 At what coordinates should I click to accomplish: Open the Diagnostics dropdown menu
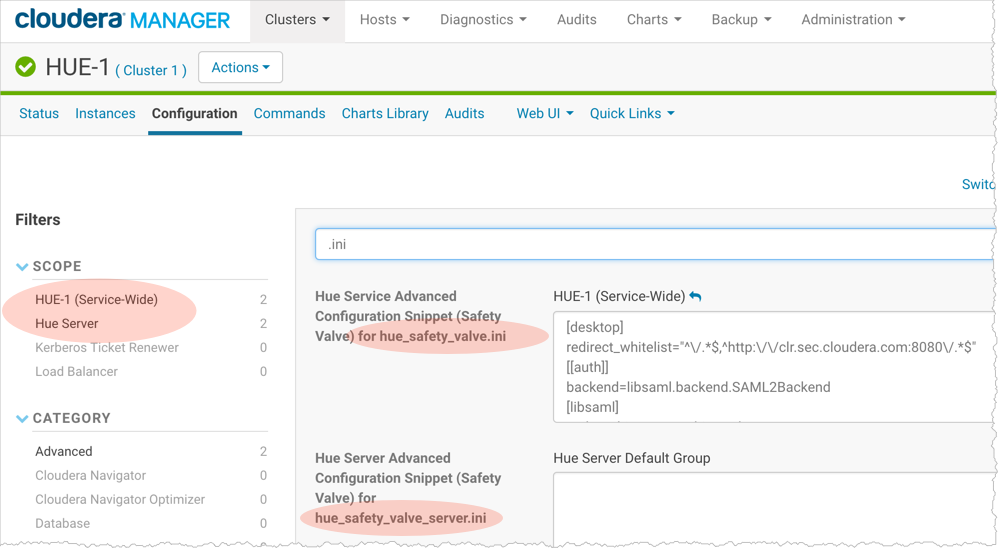click(x=483, y=20)
